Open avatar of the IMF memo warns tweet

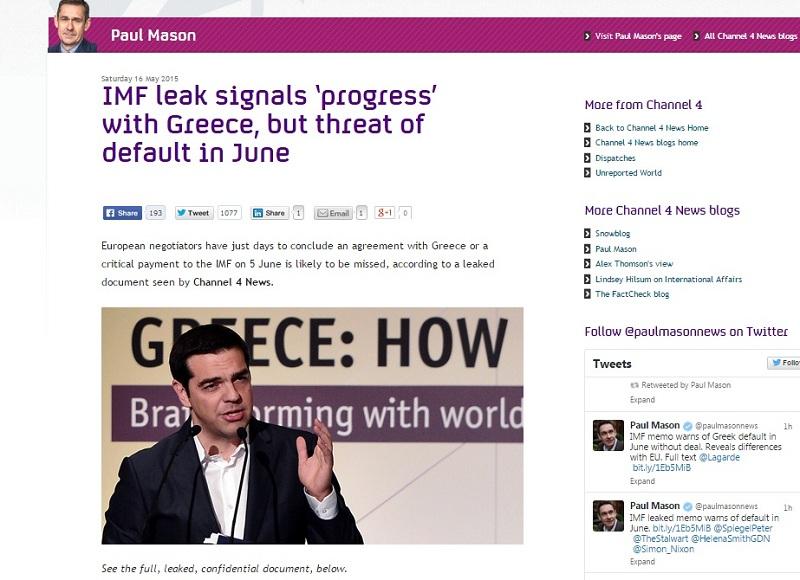tap(608, 436)
